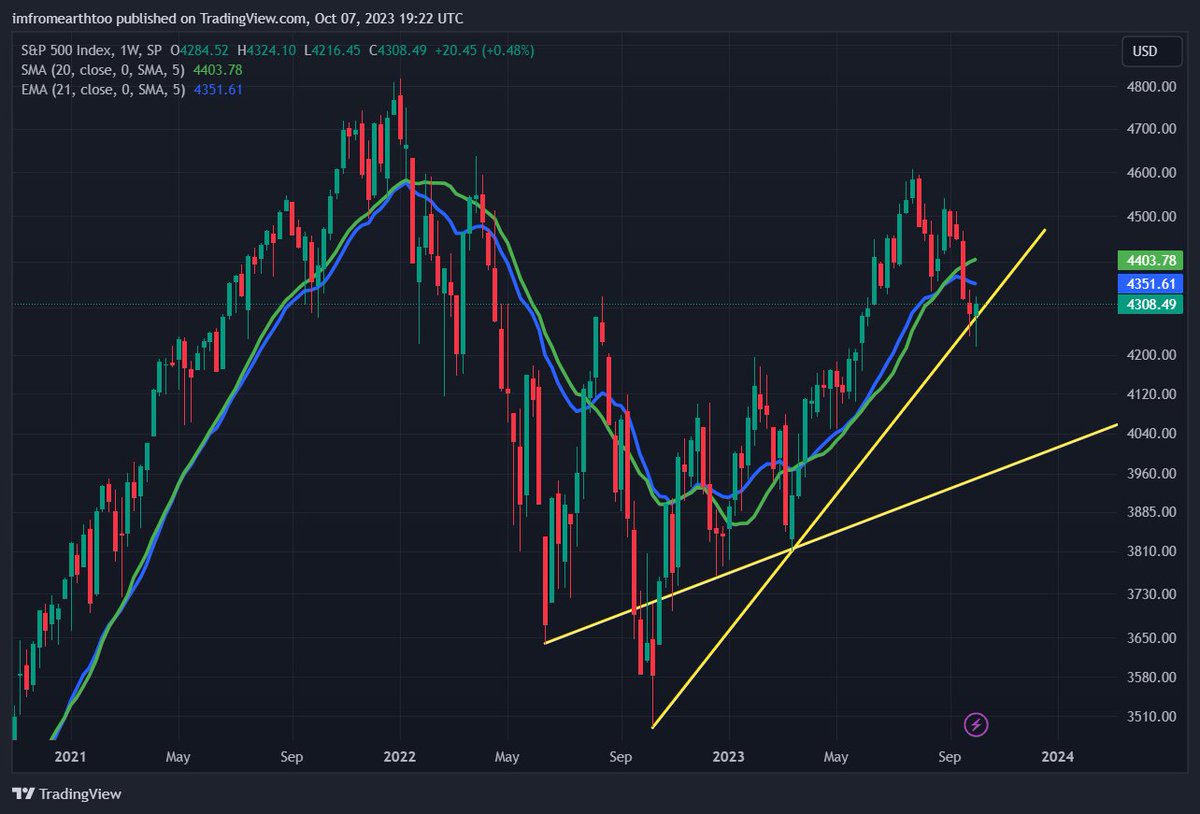Click the 2021 label on time axis

(70, 757)
